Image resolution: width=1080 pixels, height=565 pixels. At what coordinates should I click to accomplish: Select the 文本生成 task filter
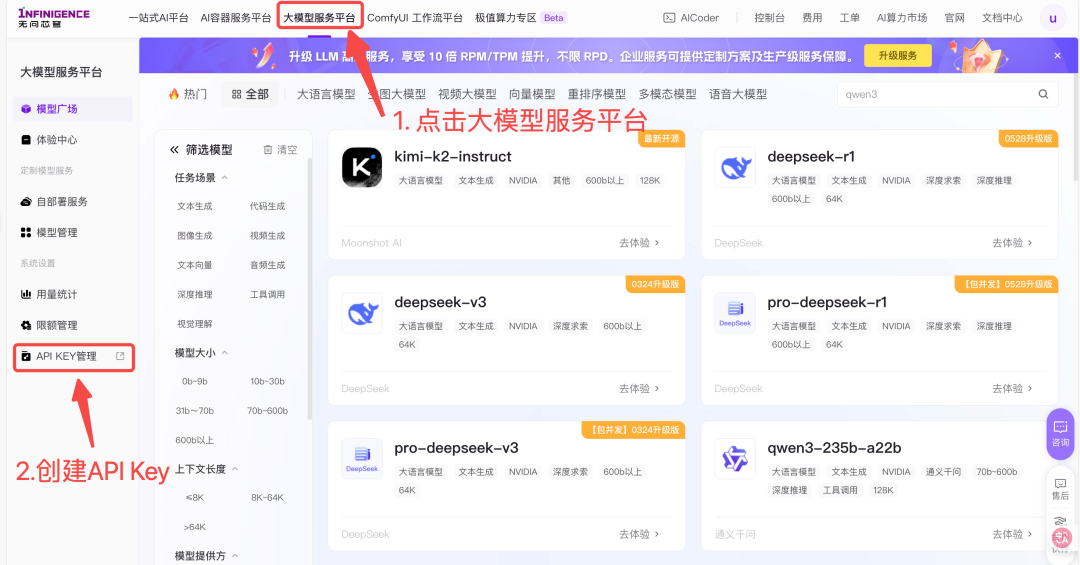click(195, 206)
